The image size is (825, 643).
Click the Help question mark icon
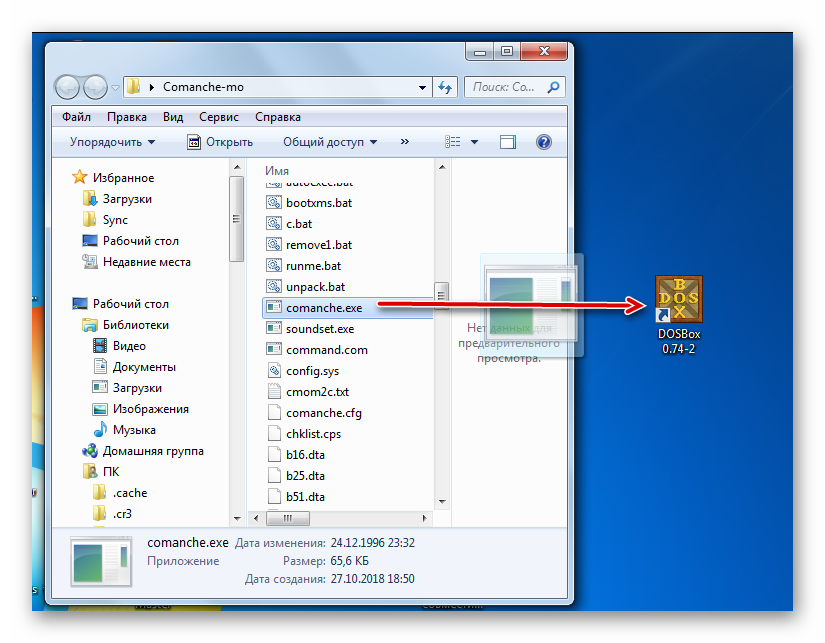[544, 142]
